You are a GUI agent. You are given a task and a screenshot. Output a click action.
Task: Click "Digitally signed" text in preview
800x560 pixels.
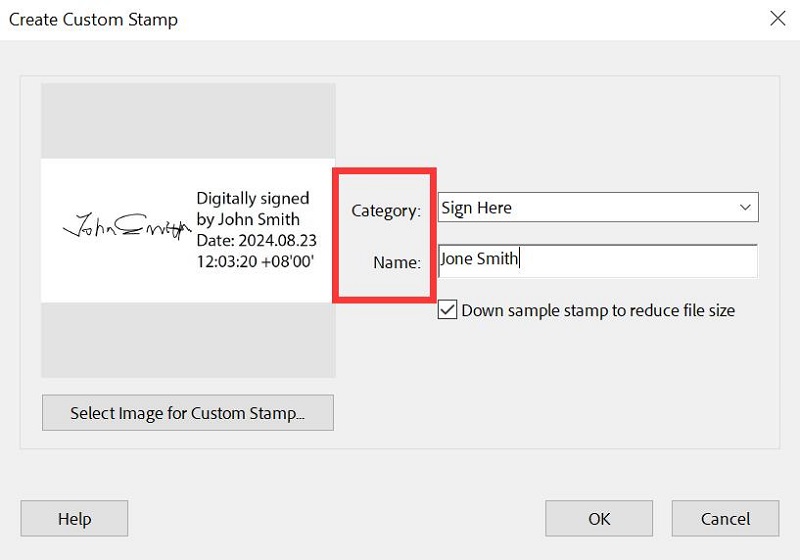[x=253, y=198]
